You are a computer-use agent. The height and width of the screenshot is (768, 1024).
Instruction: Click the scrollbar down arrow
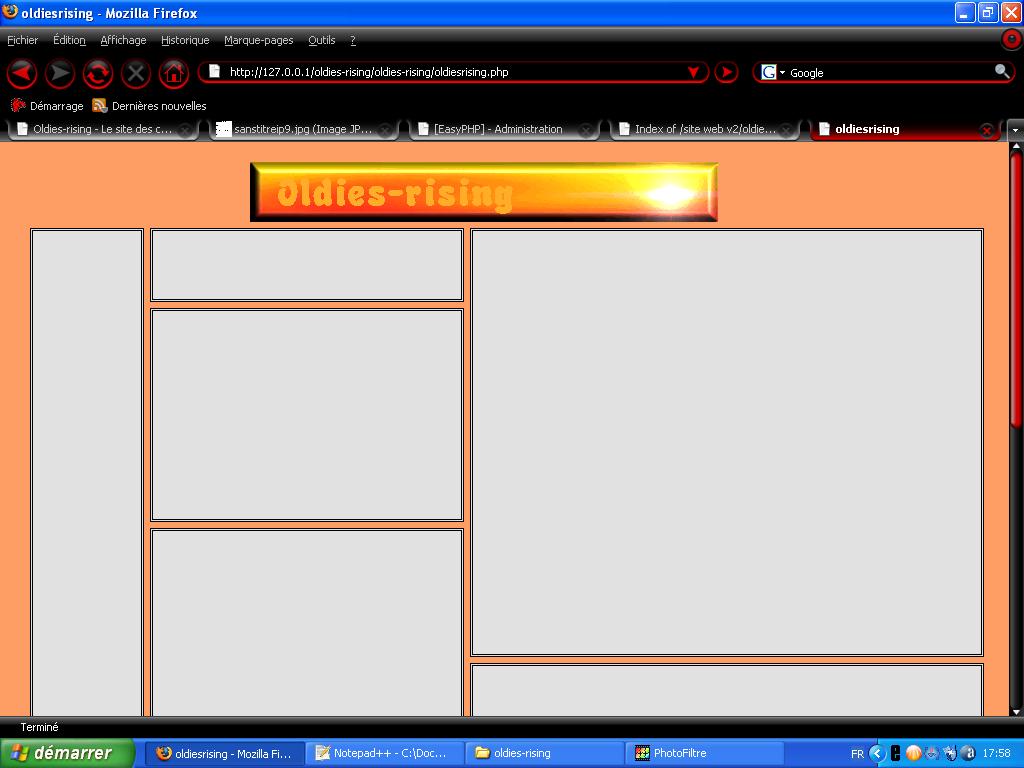click(1016, 711)
